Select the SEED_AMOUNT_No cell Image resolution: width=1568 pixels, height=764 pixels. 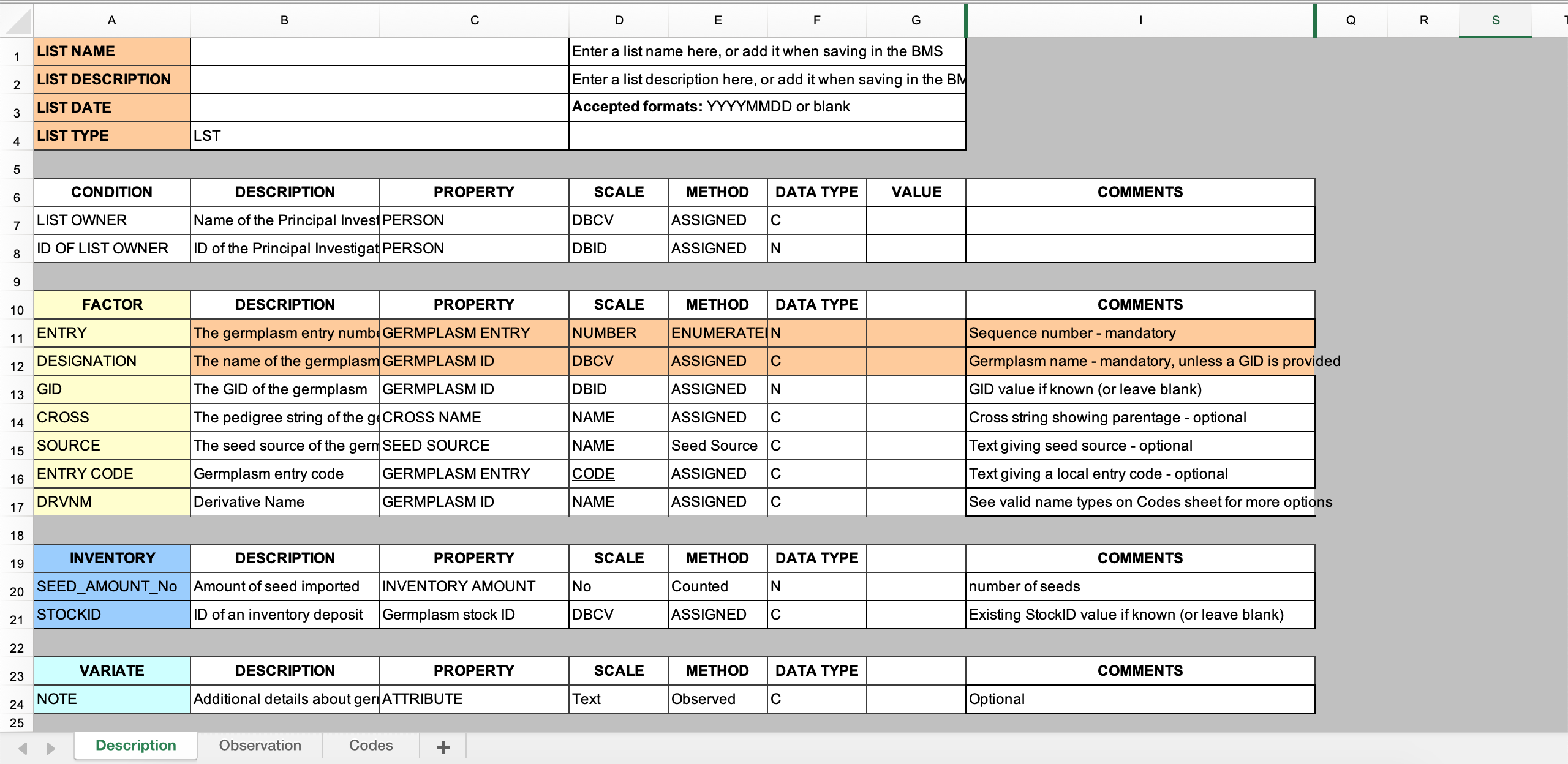(112, 586)
